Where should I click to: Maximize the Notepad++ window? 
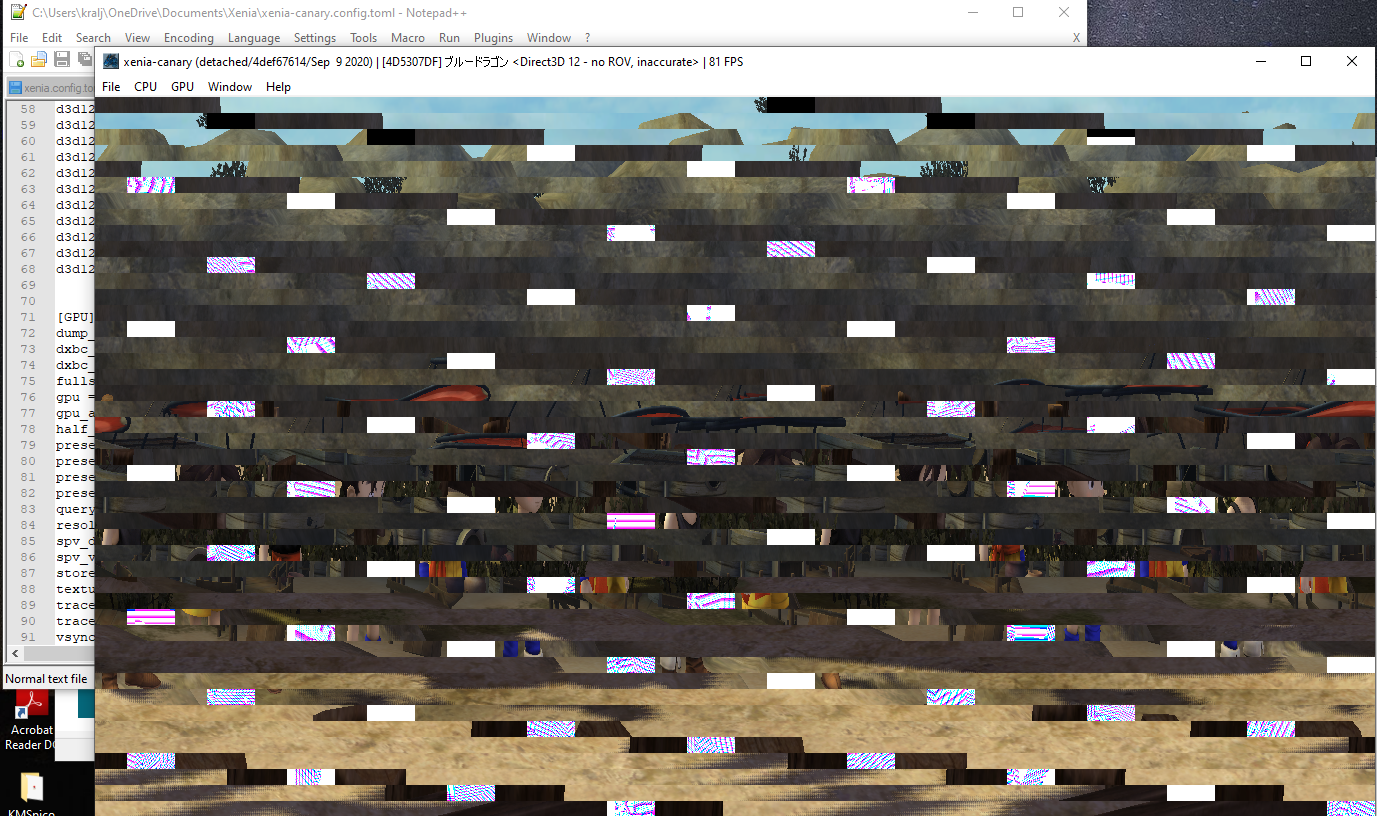(1018, 12)
